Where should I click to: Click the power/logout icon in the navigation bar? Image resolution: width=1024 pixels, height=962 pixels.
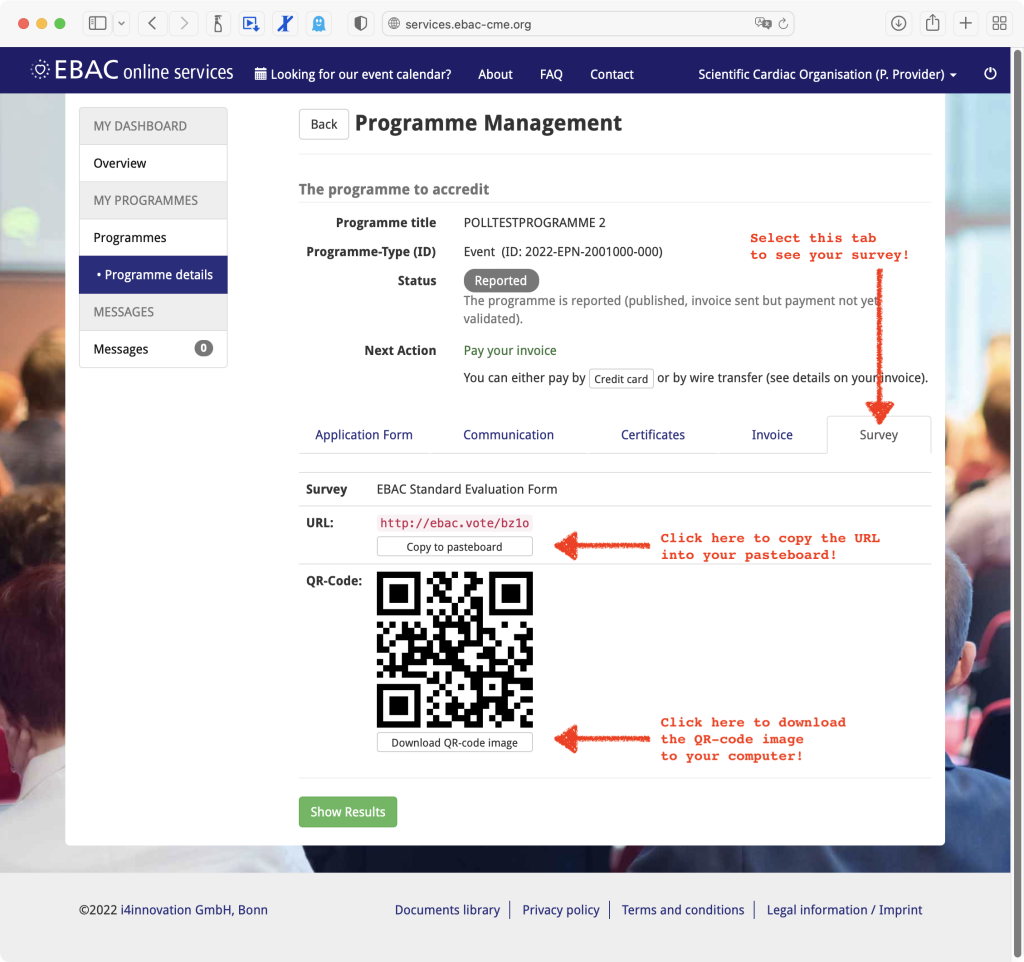[990, 73]
